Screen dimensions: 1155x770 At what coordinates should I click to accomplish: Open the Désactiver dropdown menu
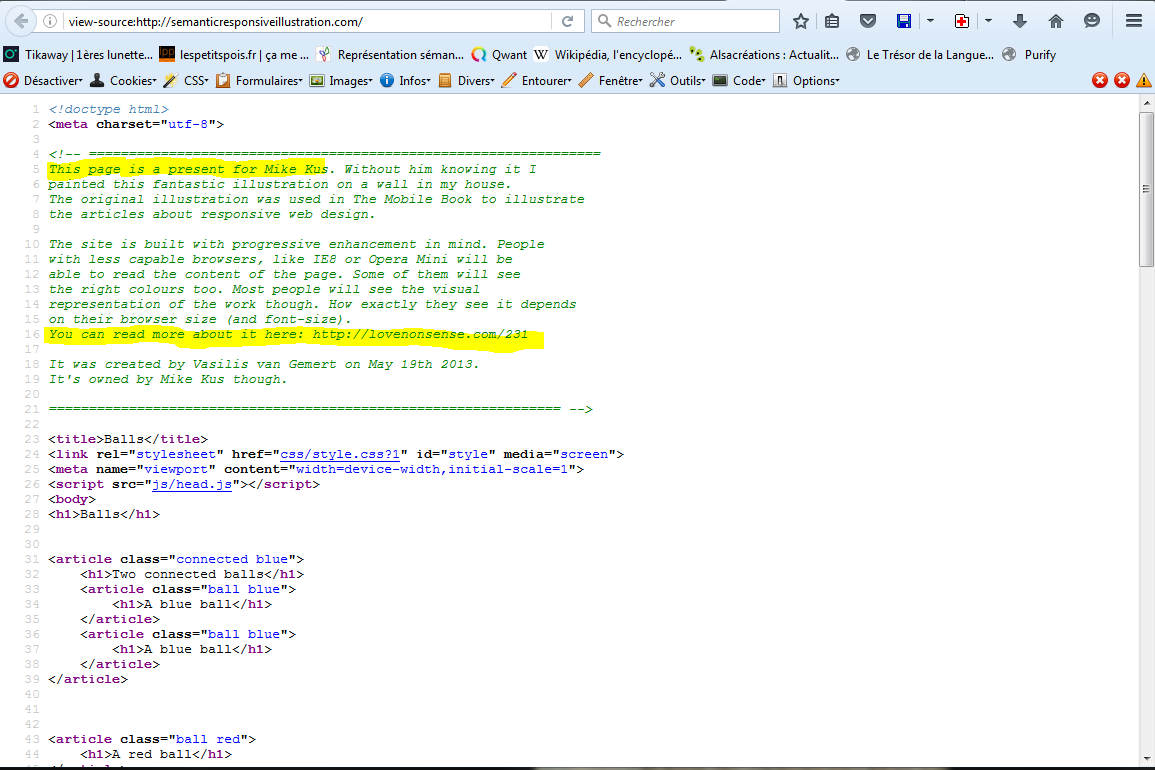click(45, 80)
